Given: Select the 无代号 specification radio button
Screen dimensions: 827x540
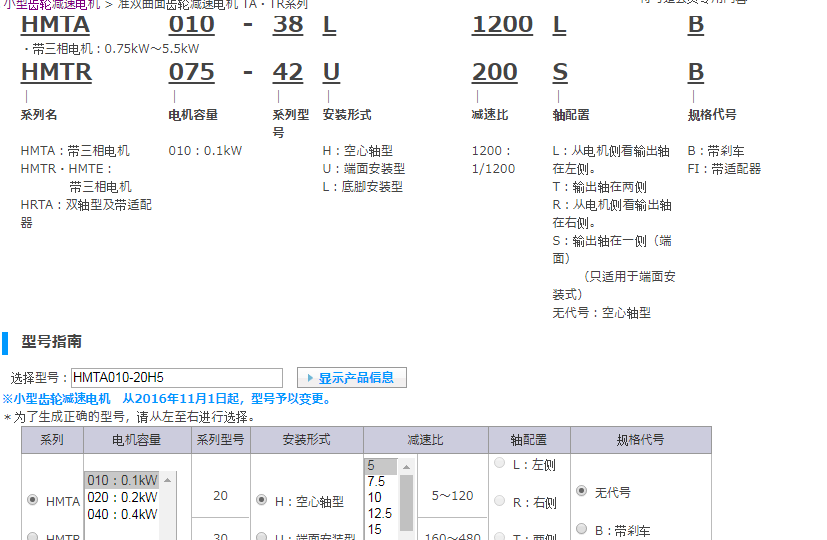Looking at the screenshot, I should point(582,491).
